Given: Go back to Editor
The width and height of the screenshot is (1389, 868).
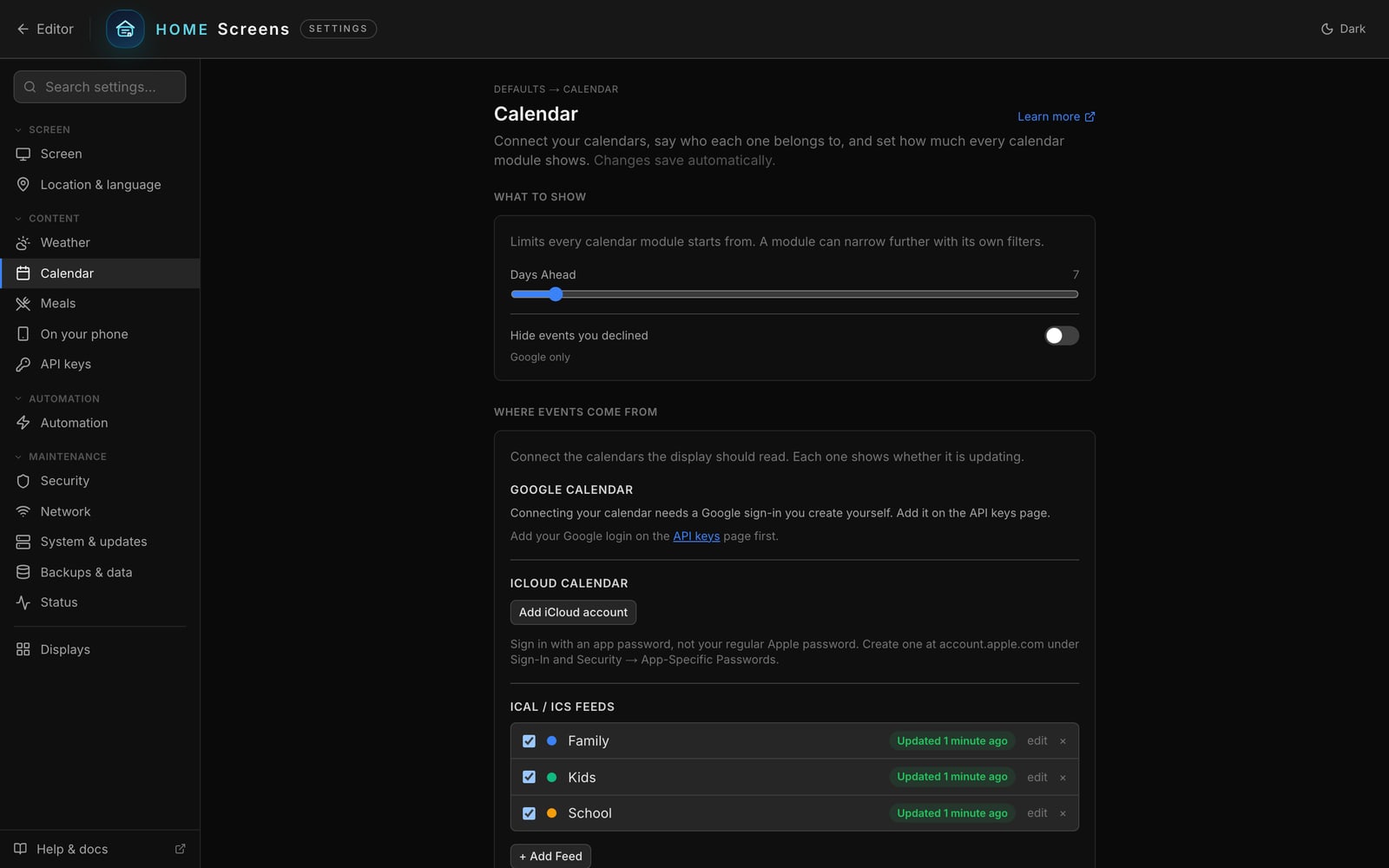Looking at the screenshot, I should [45, 29].
